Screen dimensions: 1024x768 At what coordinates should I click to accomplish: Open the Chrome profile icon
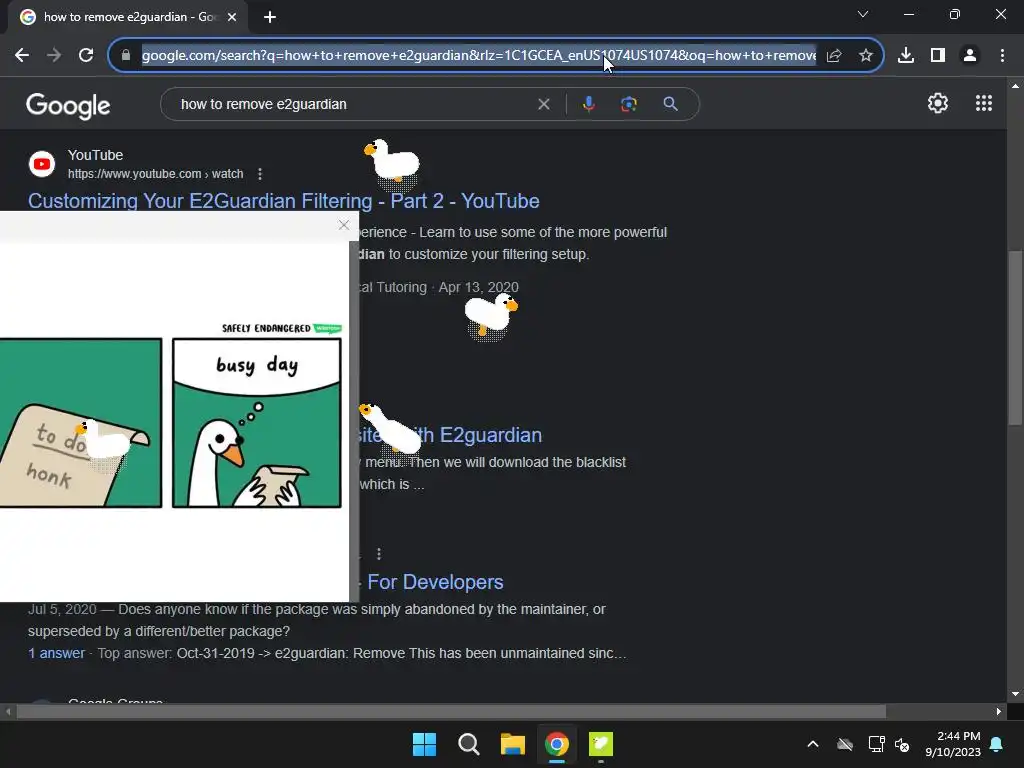tap(970, 56)
